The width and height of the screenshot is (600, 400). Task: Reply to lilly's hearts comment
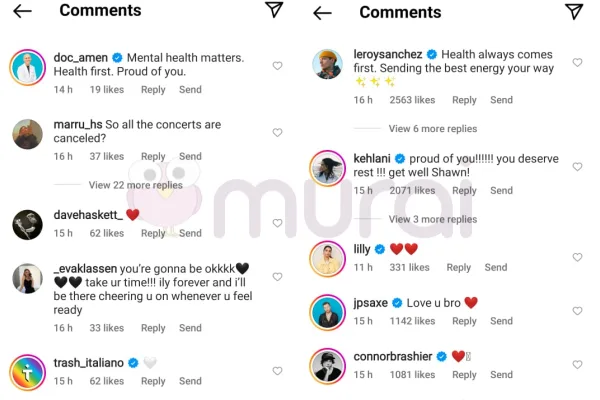coord(459,268)
